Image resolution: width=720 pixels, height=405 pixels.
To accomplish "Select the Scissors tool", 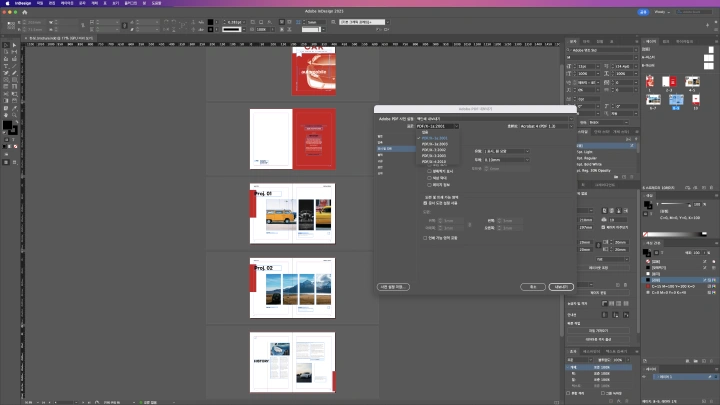I will pyautogui.click(x=6, y=94).
